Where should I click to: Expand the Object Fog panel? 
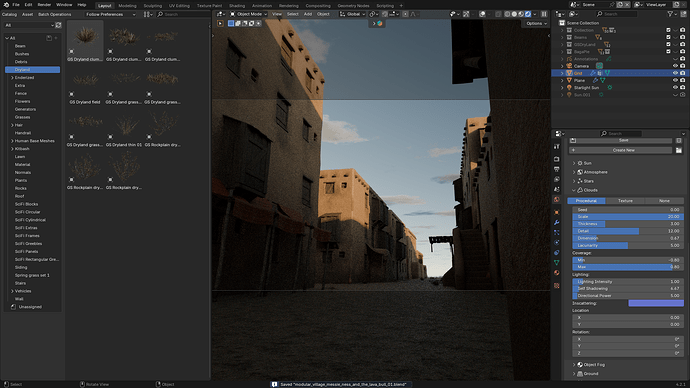tap(574, 365)
